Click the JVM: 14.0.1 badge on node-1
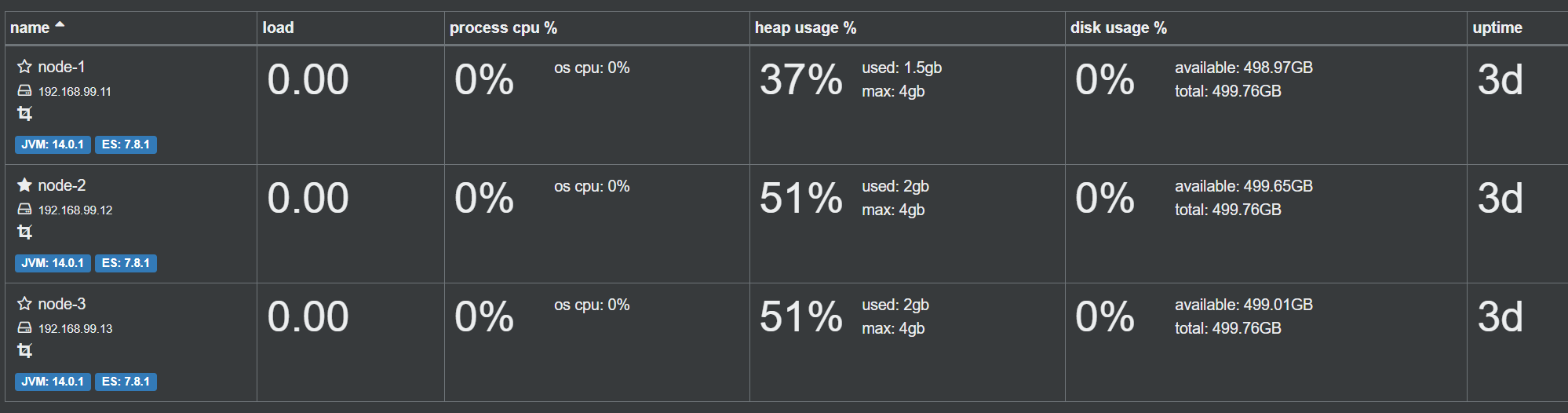Image resolution: width=1568 pixels, height=413 pixels. click(53, 144)
